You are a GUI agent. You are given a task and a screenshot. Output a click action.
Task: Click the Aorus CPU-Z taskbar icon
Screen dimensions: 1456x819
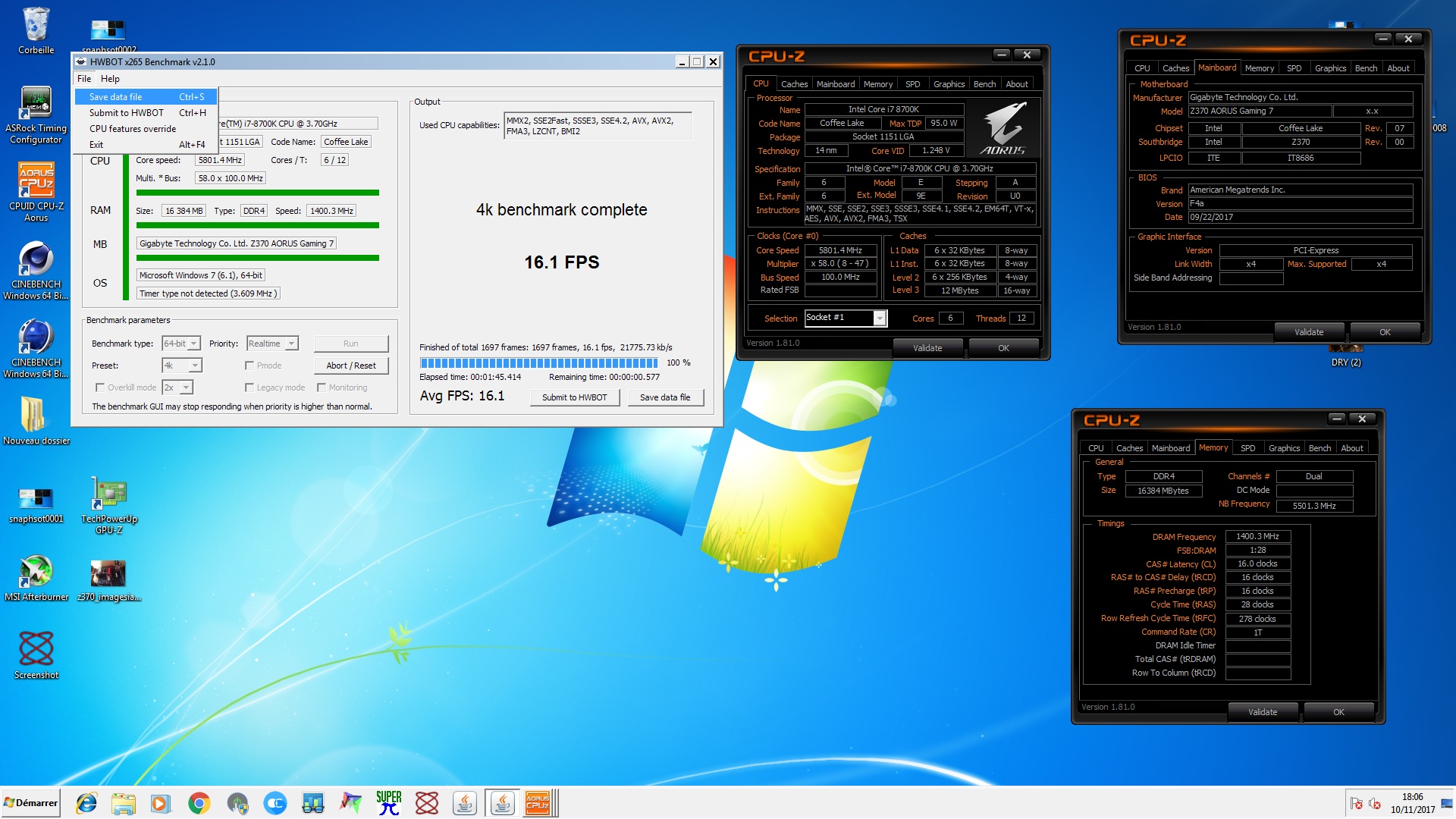[x=538, y=803]
